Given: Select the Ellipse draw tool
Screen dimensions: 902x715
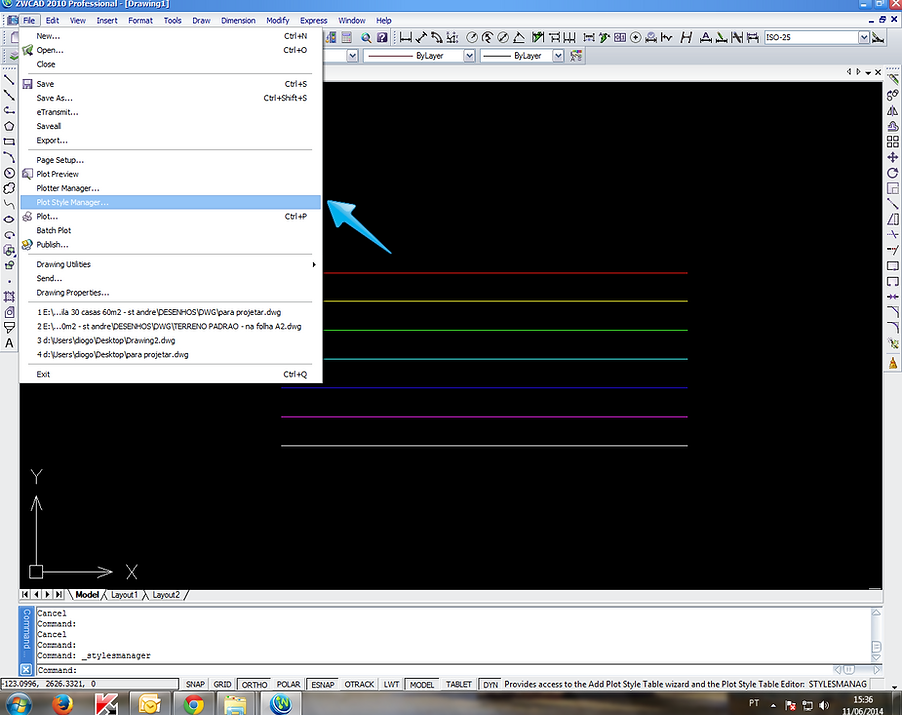Looking at the screenshot, I should [x=9, y=219].
